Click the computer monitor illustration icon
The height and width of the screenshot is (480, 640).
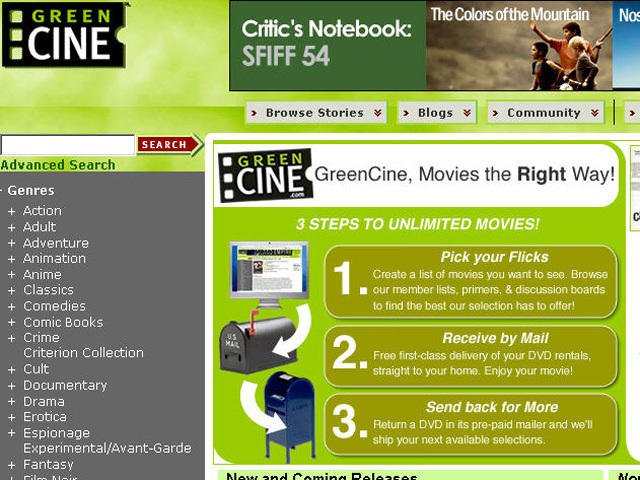[269, 275]
